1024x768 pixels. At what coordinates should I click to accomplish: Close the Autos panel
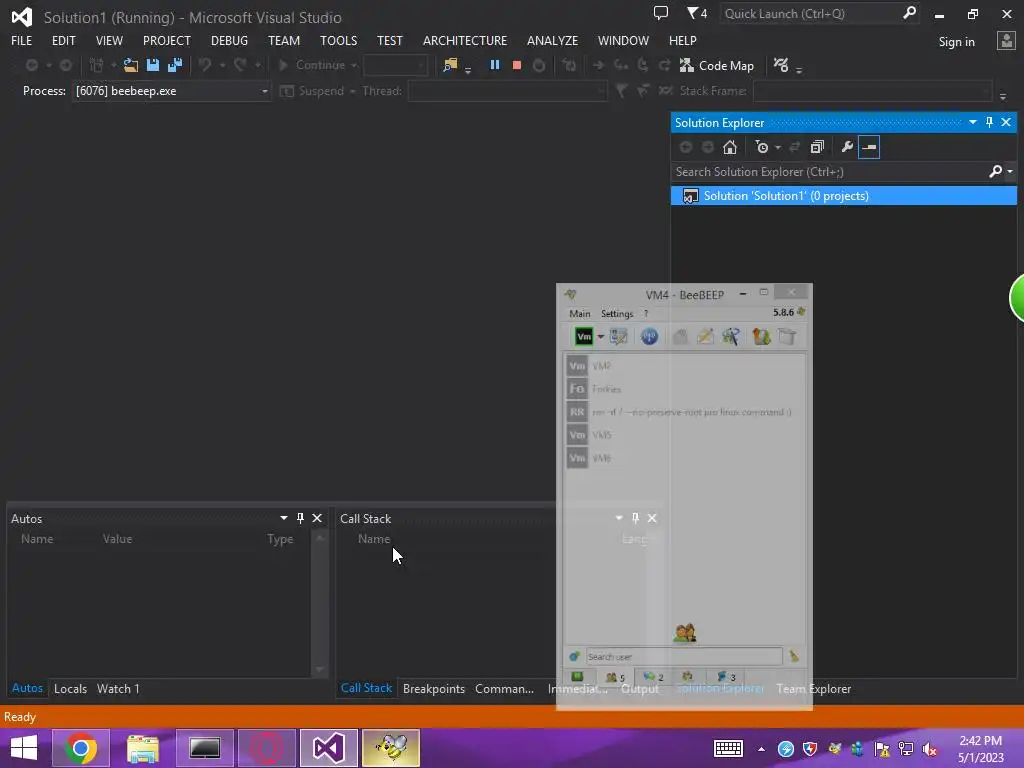[317, 518]
